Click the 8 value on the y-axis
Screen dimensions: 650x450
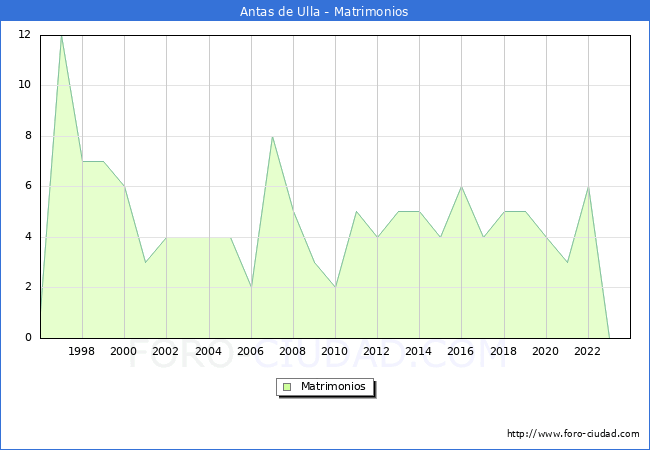(27, 136)
